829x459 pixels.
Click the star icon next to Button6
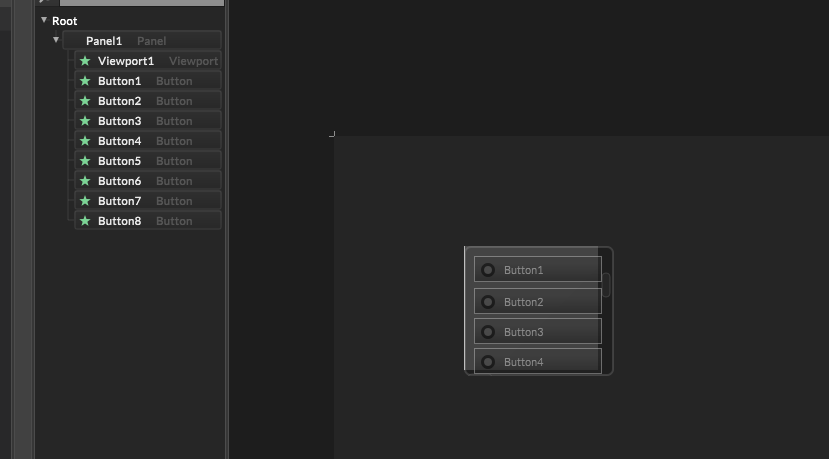[x=85, y=181]
